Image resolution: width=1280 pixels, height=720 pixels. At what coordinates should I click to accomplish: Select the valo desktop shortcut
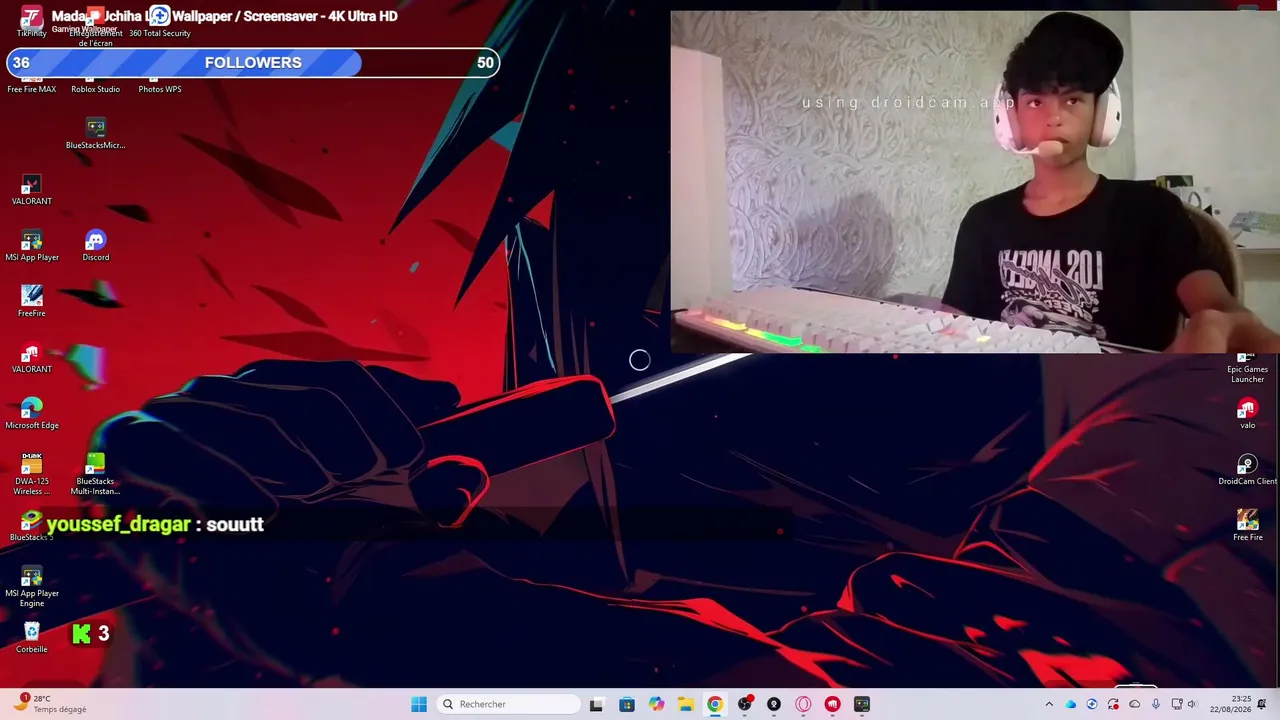(1247, 415)
